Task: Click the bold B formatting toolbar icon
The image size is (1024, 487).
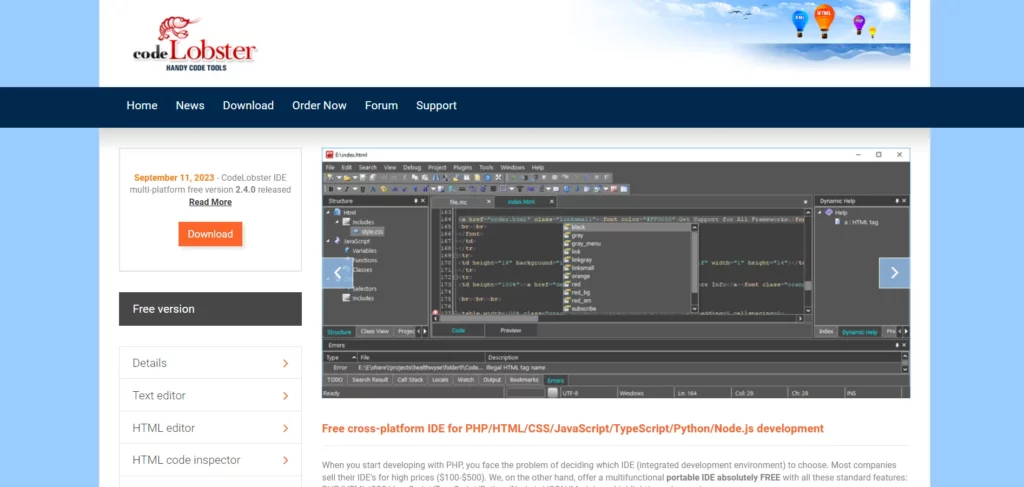Action: [331, 189]
